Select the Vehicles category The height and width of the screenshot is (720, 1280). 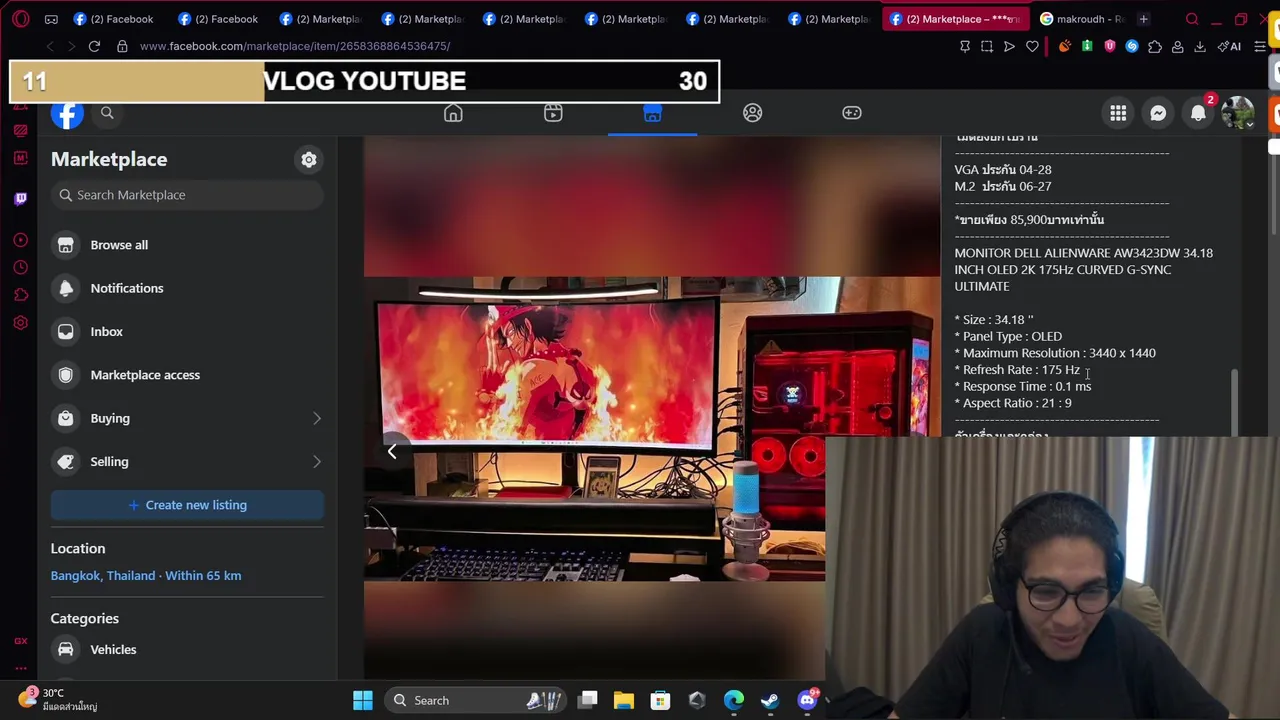pyautogui.click(x=187, y=650)
